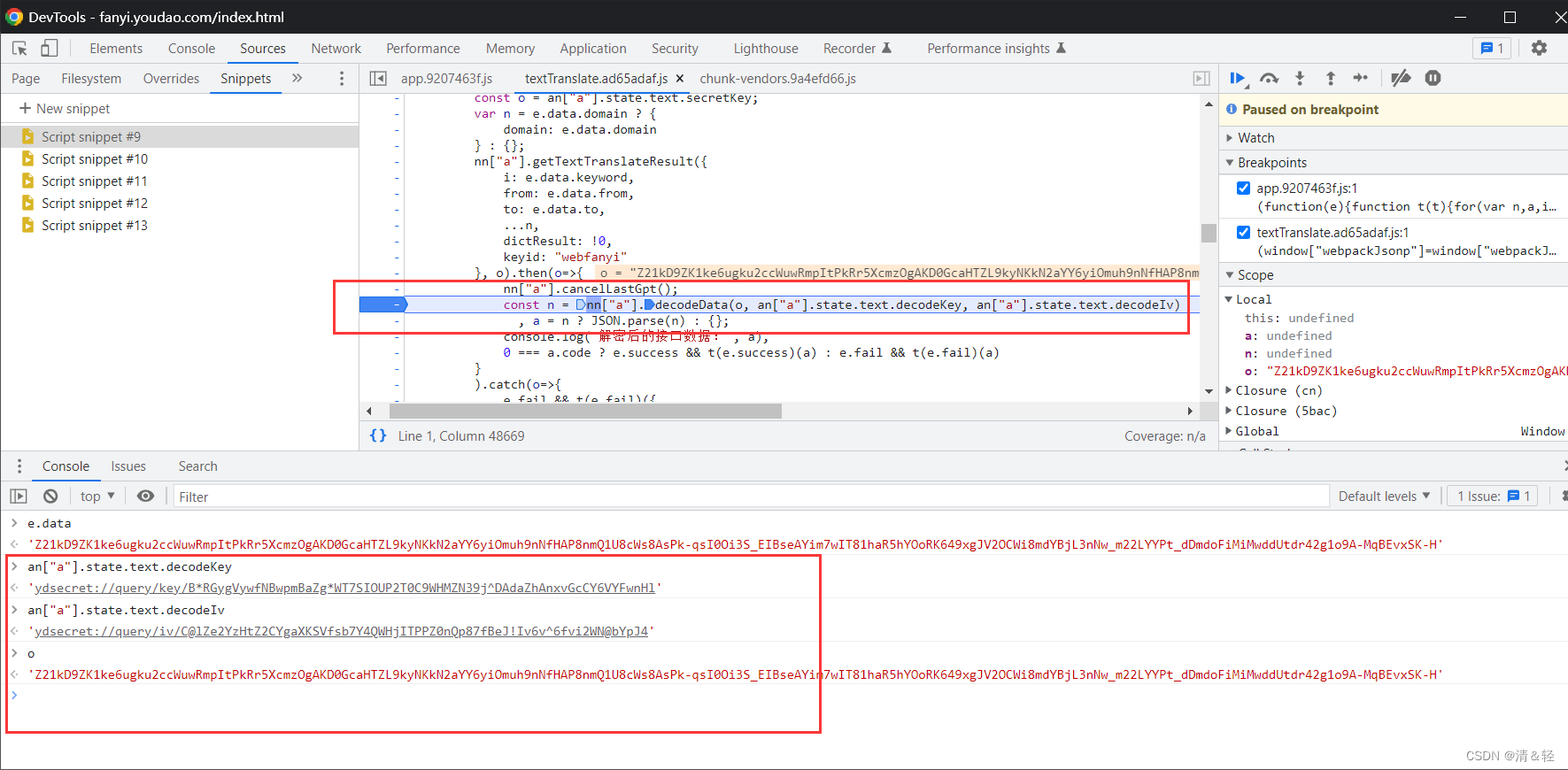Toggle the console sidebar icon
The height and width of the screenshot is (770, 1568).
[x=19, y=497]
